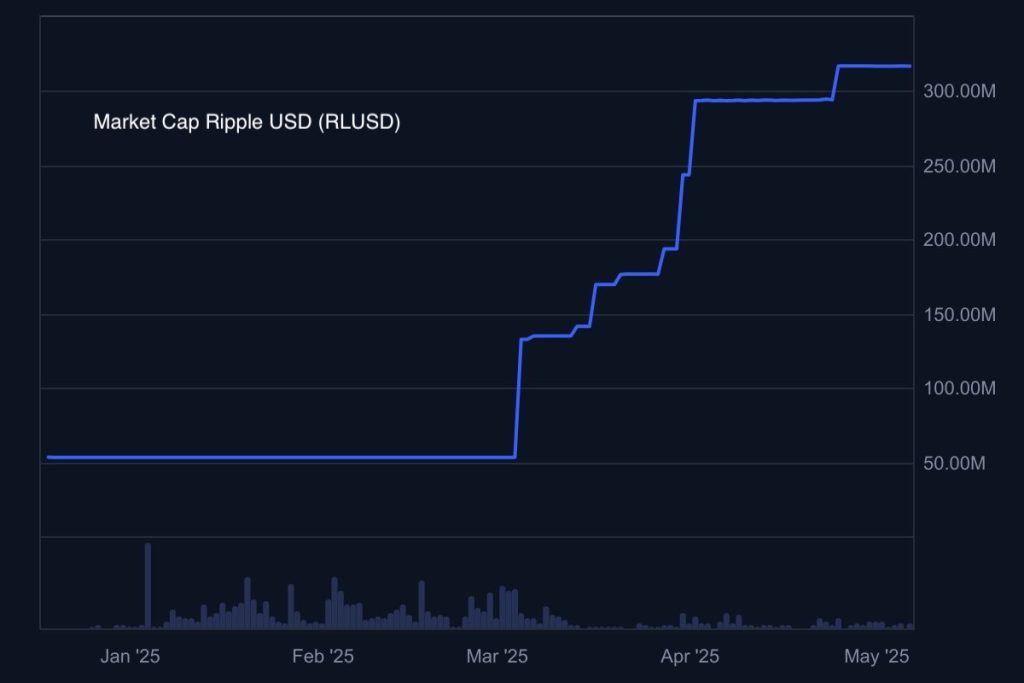Select the 100.00M y-axis label
Viewport: 1024px width, 683px height.
959,389
